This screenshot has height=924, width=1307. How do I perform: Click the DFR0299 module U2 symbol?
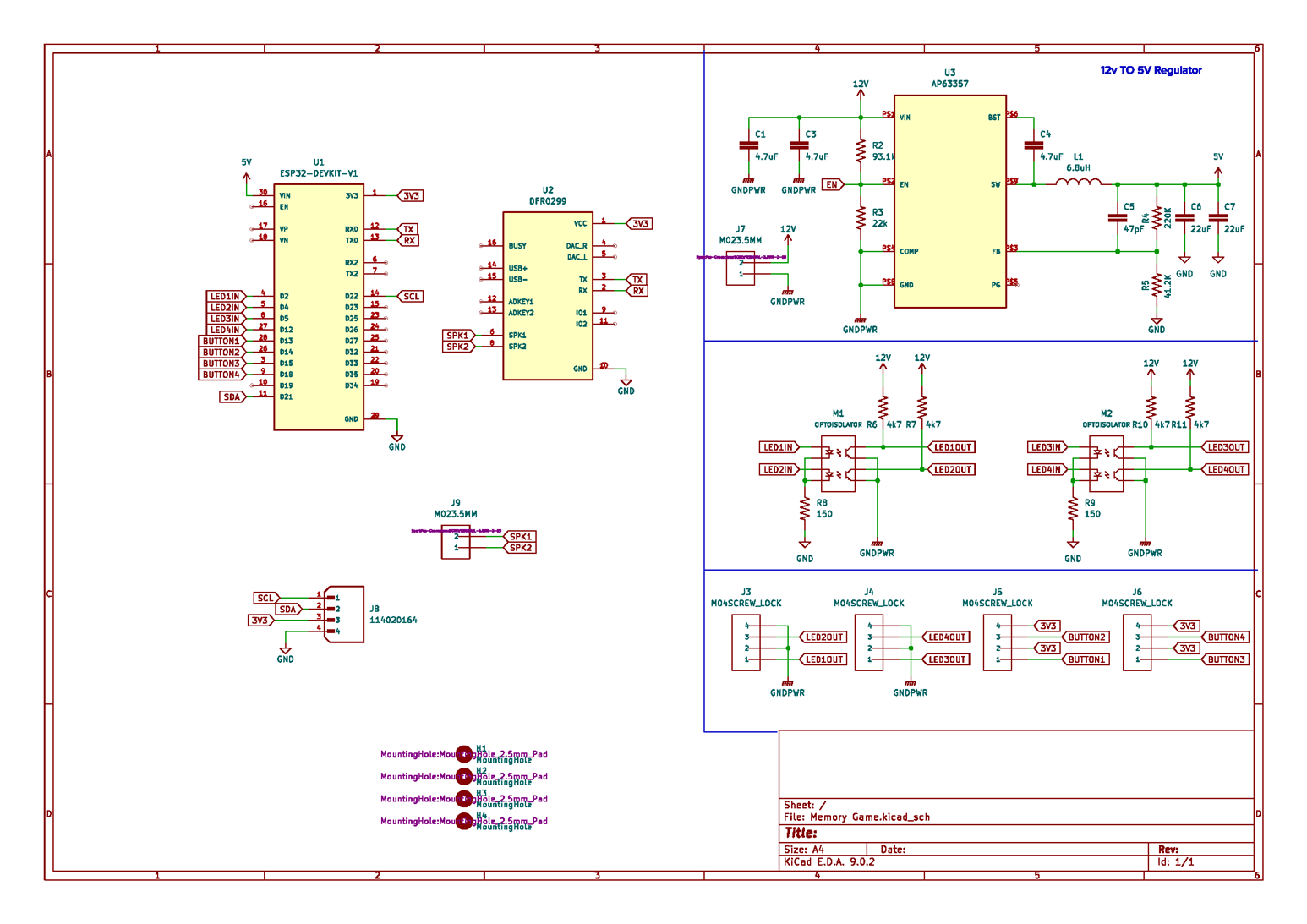pyautogui.click(x=547, y=296)
